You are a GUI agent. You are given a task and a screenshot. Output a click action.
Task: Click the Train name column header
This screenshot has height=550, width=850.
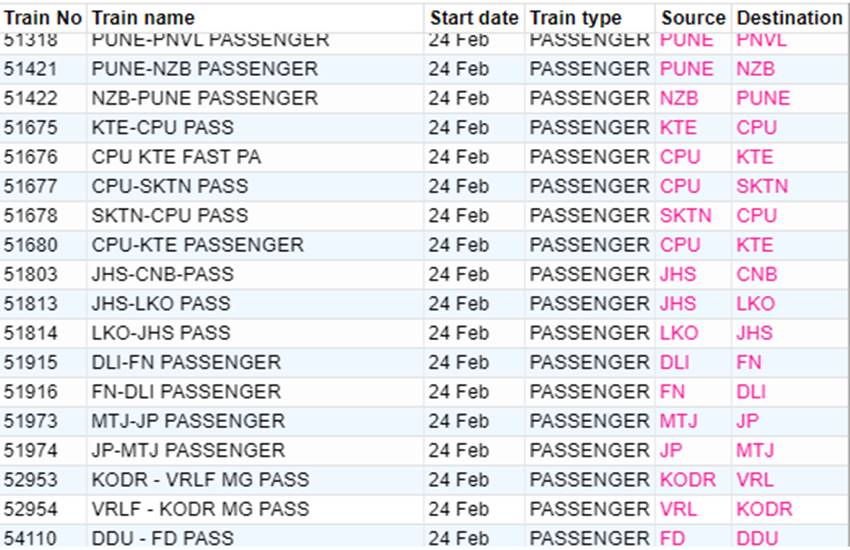(x=143, y=18)
